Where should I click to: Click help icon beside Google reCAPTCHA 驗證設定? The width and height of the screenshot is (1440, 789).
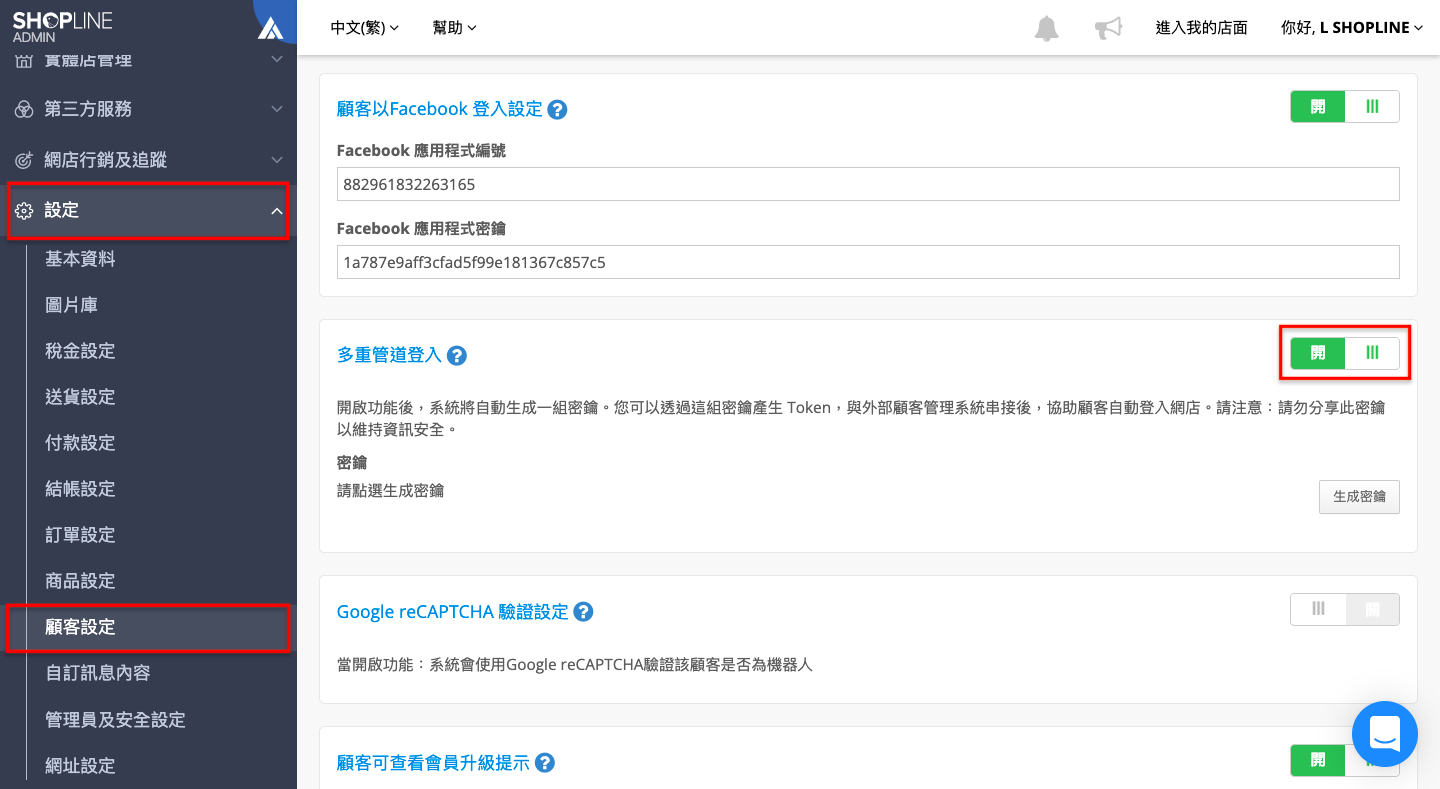tap(583, 612)
